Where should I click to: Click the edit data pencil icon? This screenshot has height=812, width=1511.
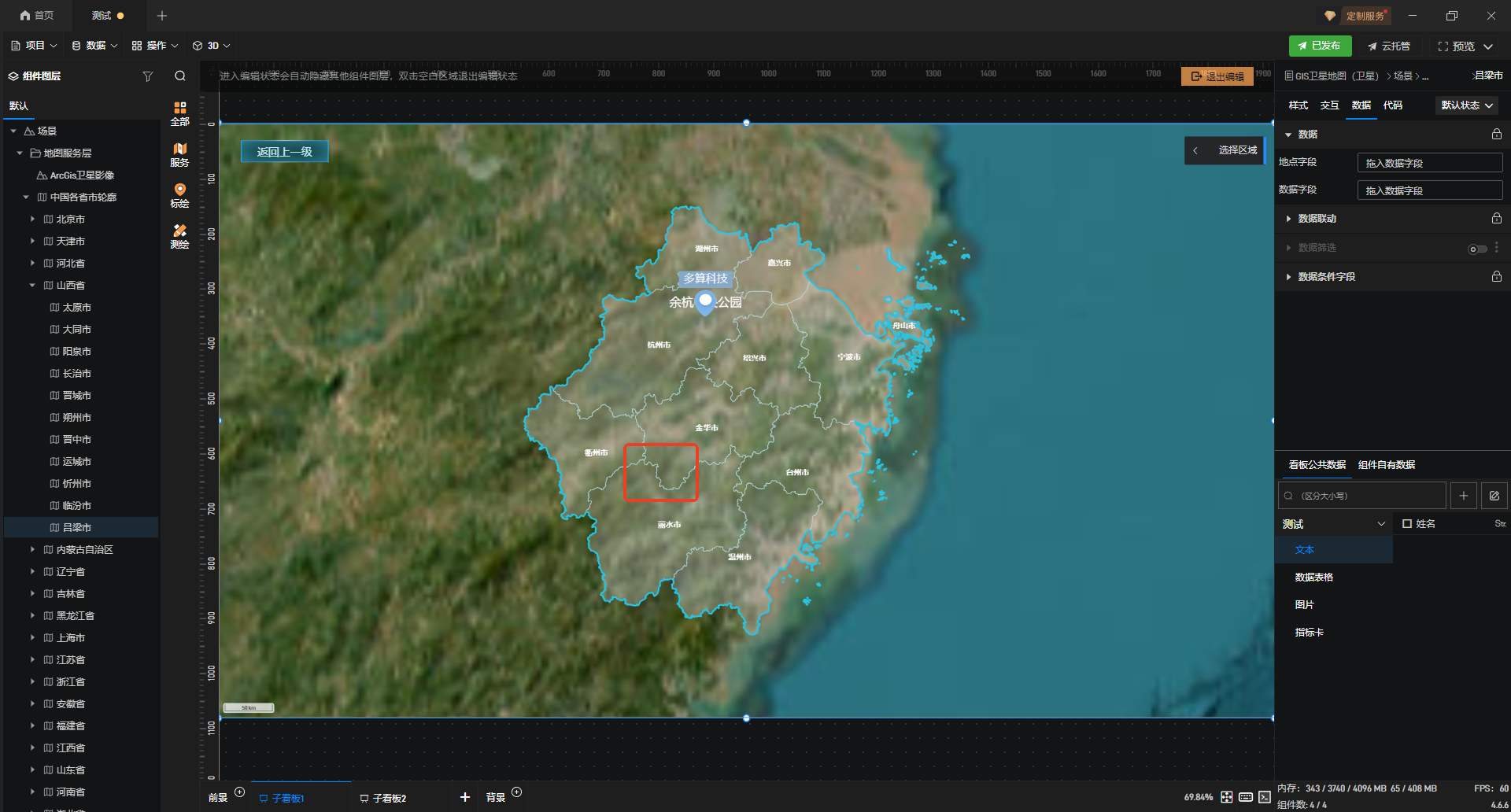1494,496
